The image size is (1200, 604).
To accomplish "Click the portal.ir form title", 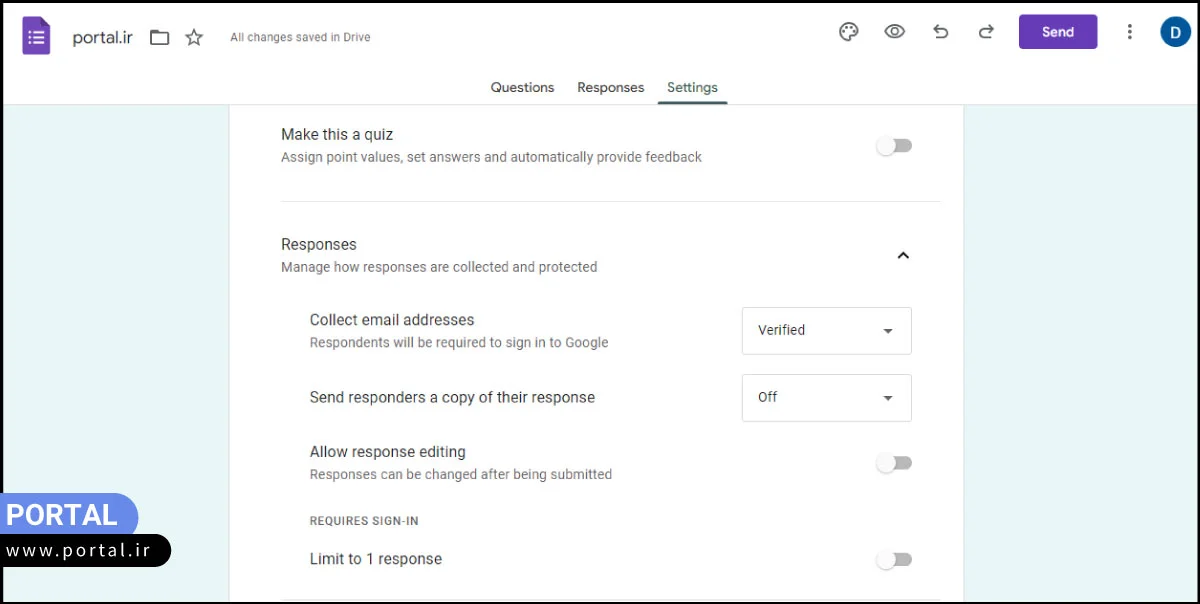I will (x=102, y=38).
